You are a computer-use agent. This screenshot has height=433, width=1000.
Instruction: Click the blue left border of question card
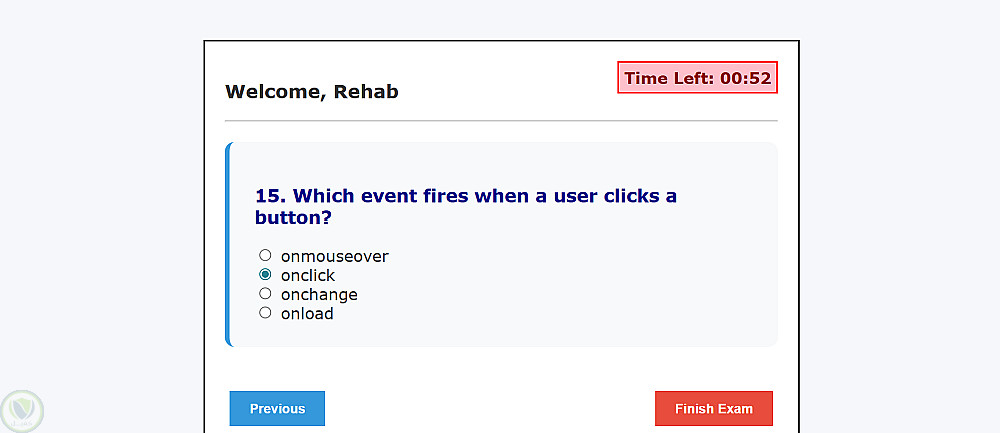228,244
